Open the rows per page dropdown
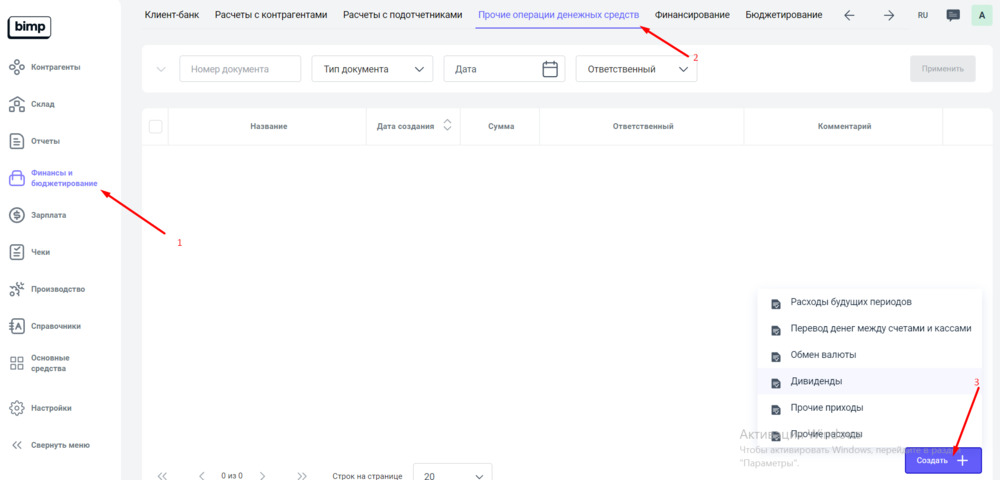Image resolution: width=1000 pixels, height=480 pixels. [x=453, y=476]
